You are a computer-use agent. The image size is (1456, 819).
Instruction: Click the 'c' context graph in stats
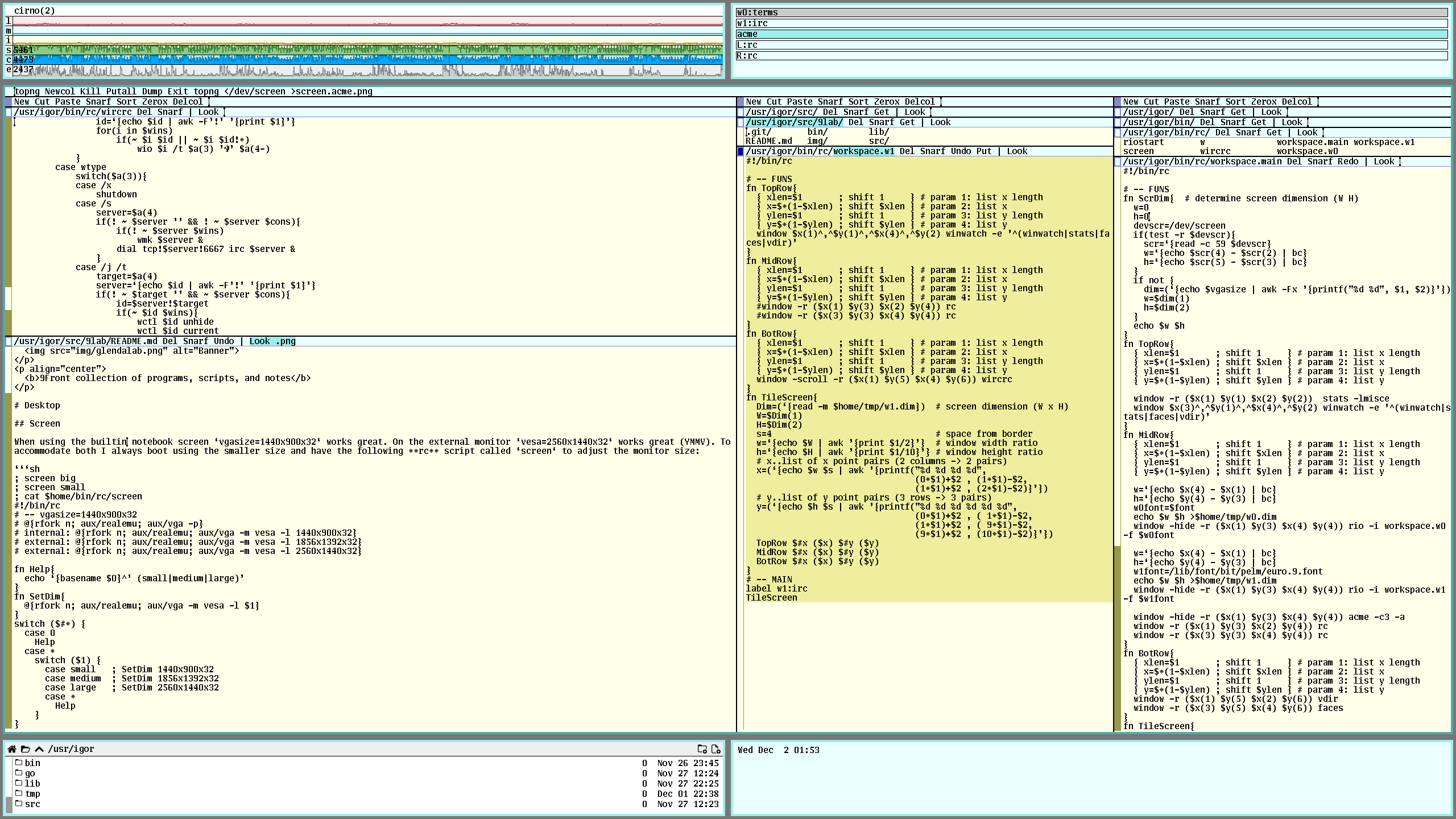click(367, 60)
